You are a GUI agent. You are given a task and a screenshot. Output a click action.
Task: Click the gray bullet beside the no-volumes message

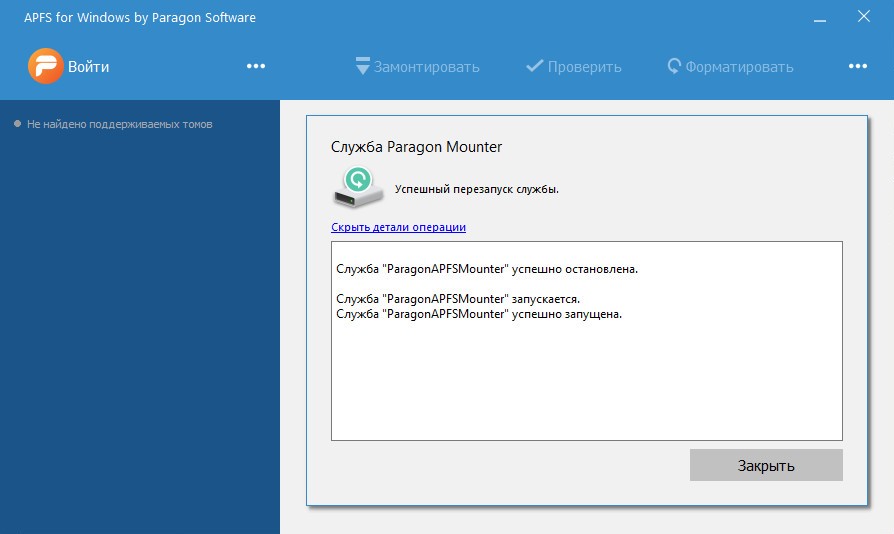(17, 124)
